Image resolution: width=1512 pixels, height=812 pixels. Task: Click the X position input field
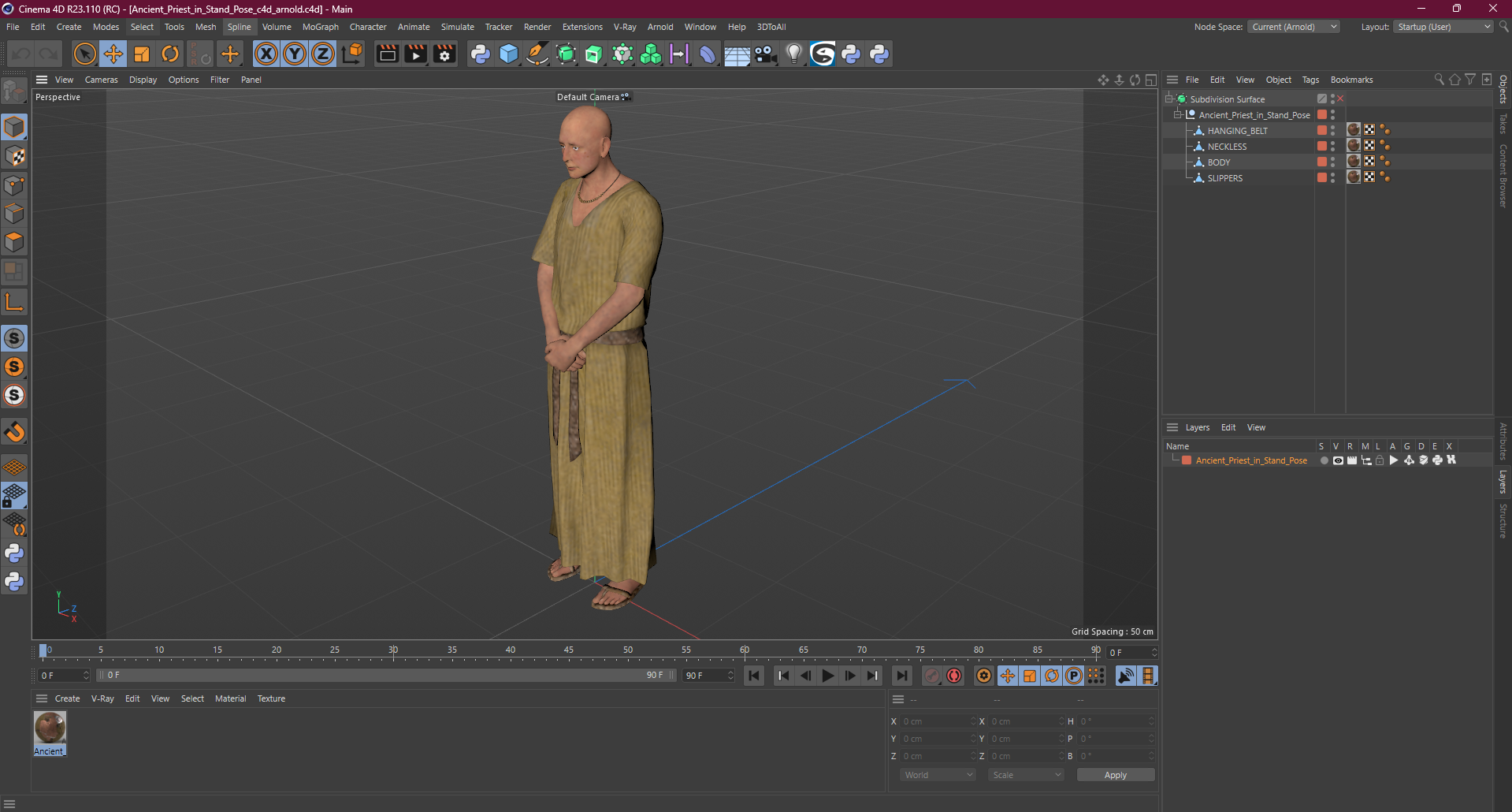point(938,721)
